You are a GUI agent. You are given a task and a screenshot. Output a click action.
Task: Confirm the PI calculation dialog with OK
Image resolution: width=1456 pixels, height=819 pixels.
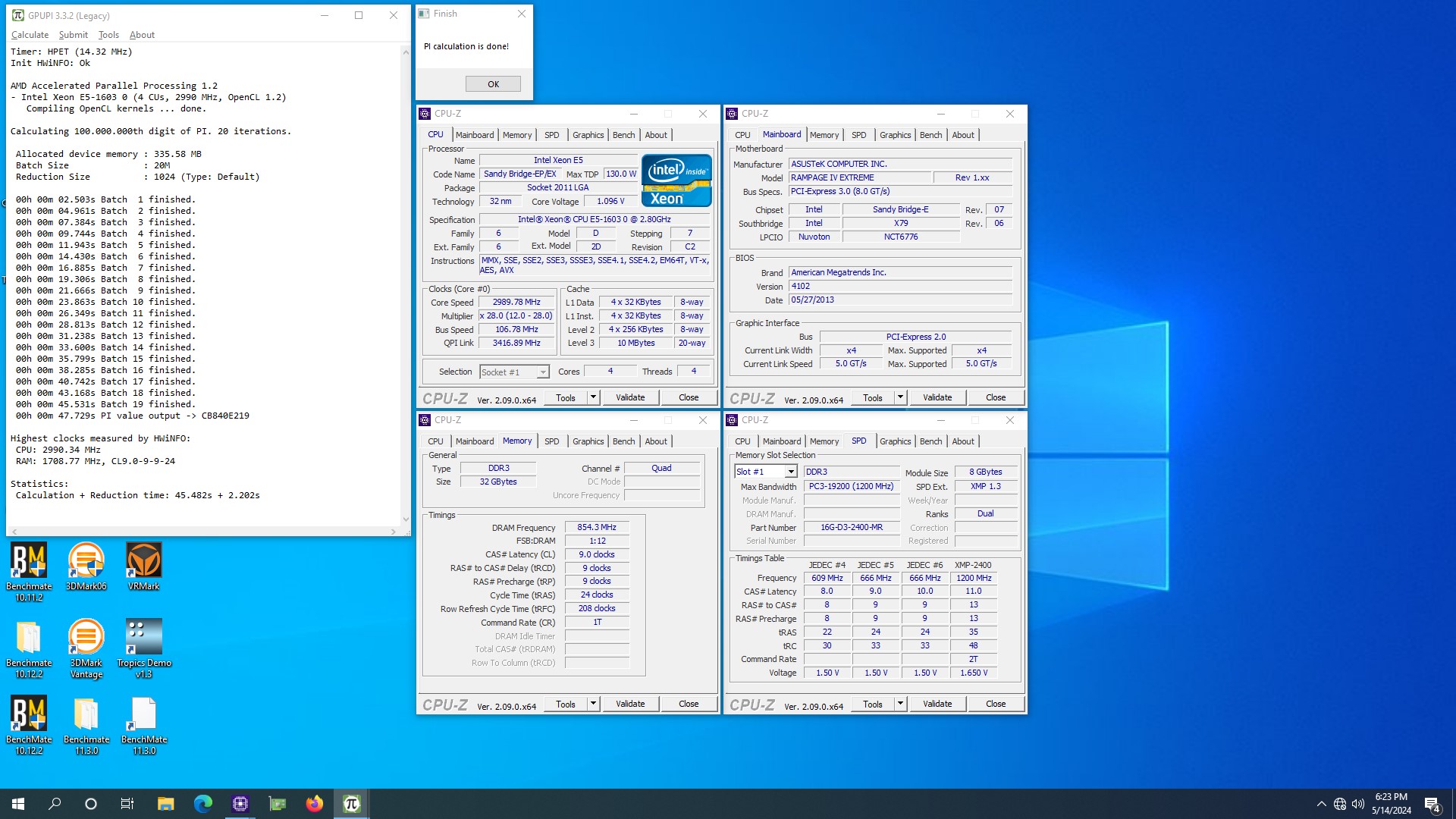(x=493, y=84)
